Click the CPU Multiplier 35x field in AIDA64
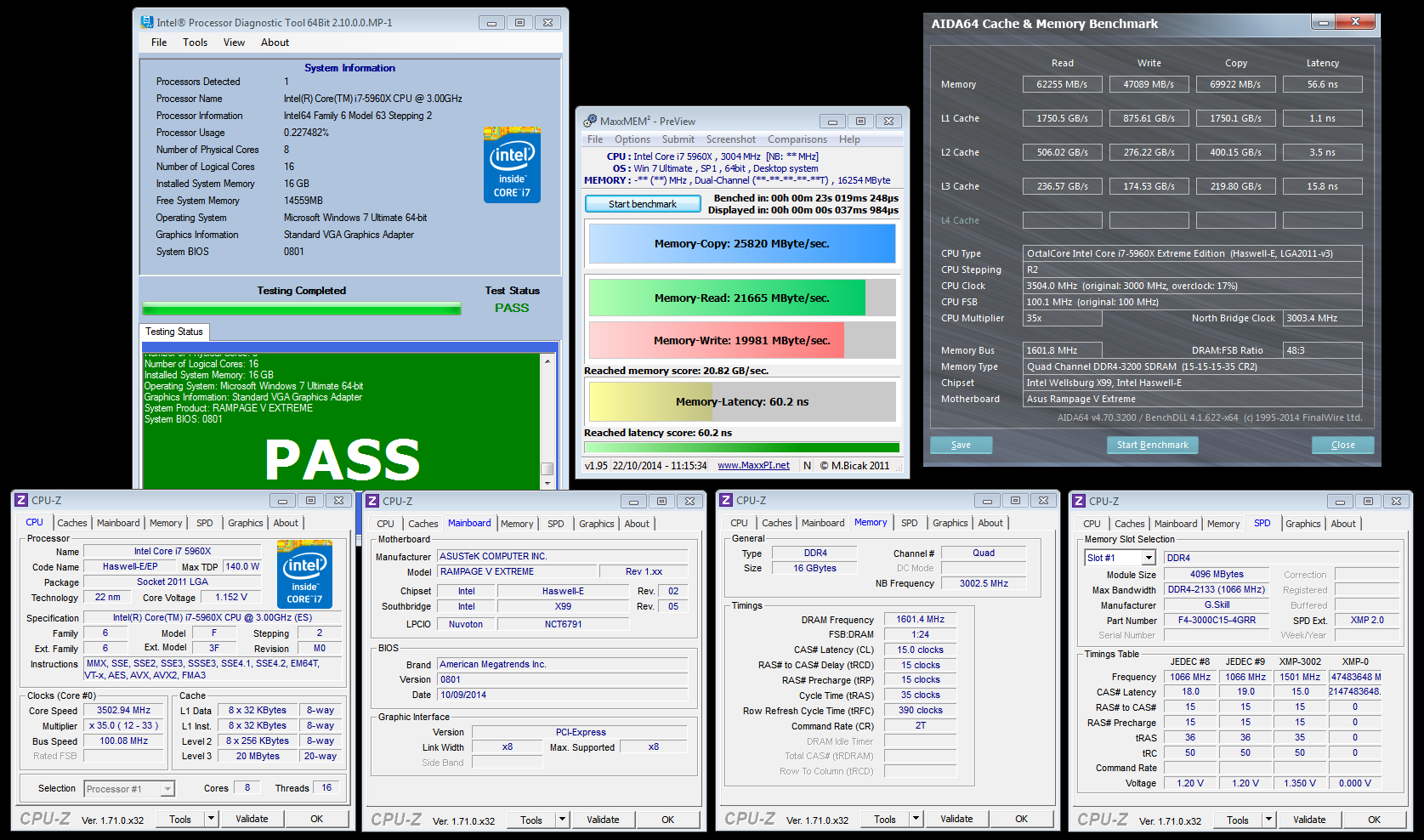Viewport: 1424px width, 840px height. pos(1062,318)
